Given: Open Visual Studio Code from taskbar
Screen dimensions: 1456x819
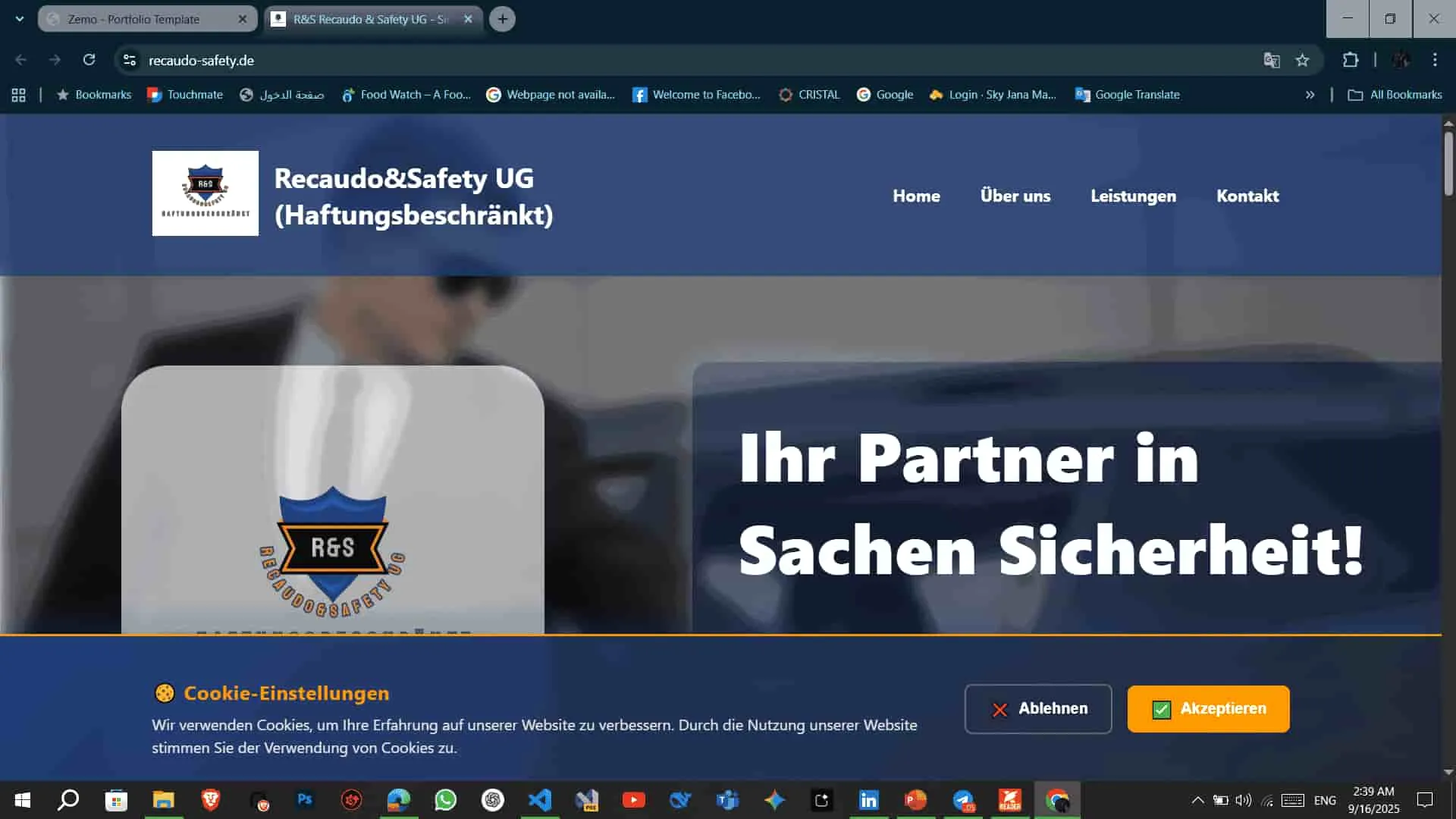Looking at the screenshot, I should click(540, 800).
